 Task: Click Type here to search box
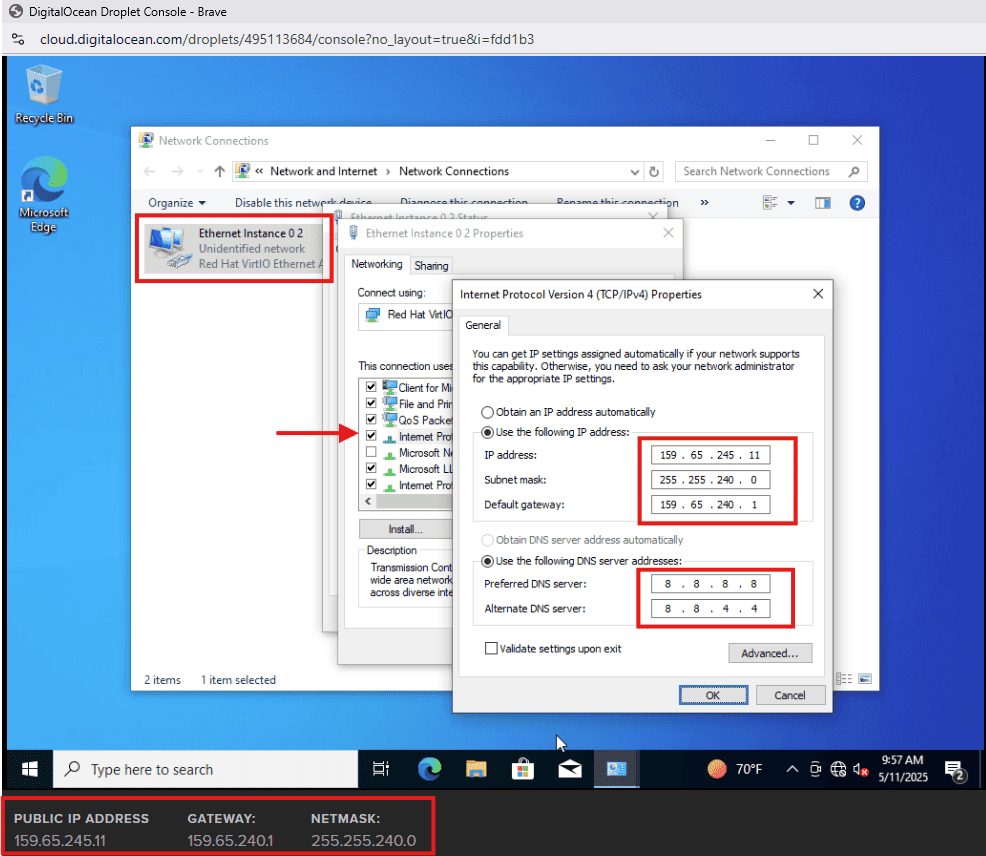206,769
